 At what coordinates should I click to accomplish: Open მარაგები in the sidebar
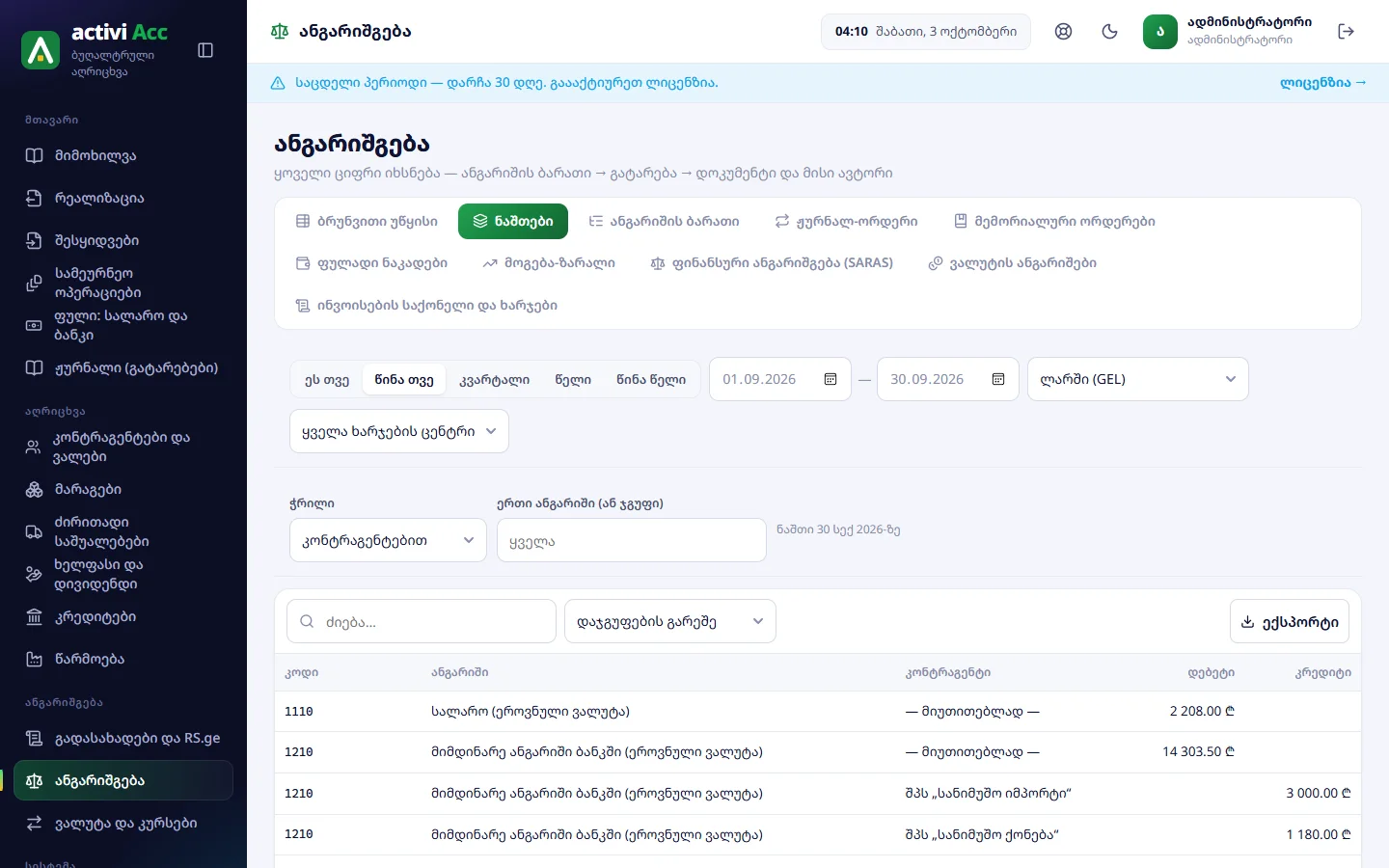tap(123, 489)
